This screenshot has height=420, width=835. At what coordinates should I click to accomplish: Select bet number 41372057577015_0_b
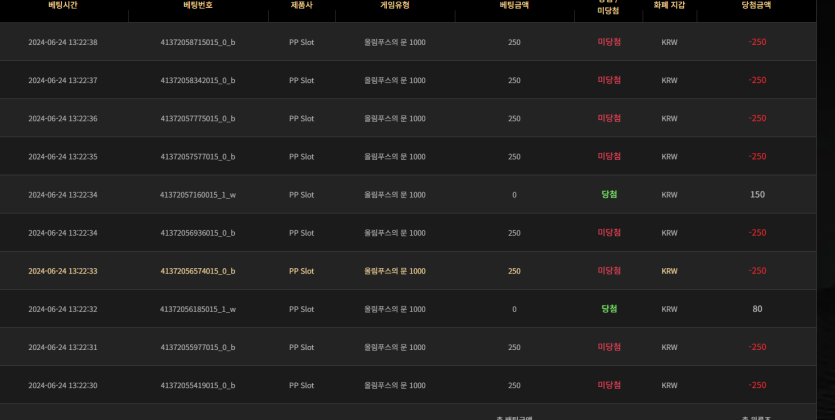pos(198,157)
